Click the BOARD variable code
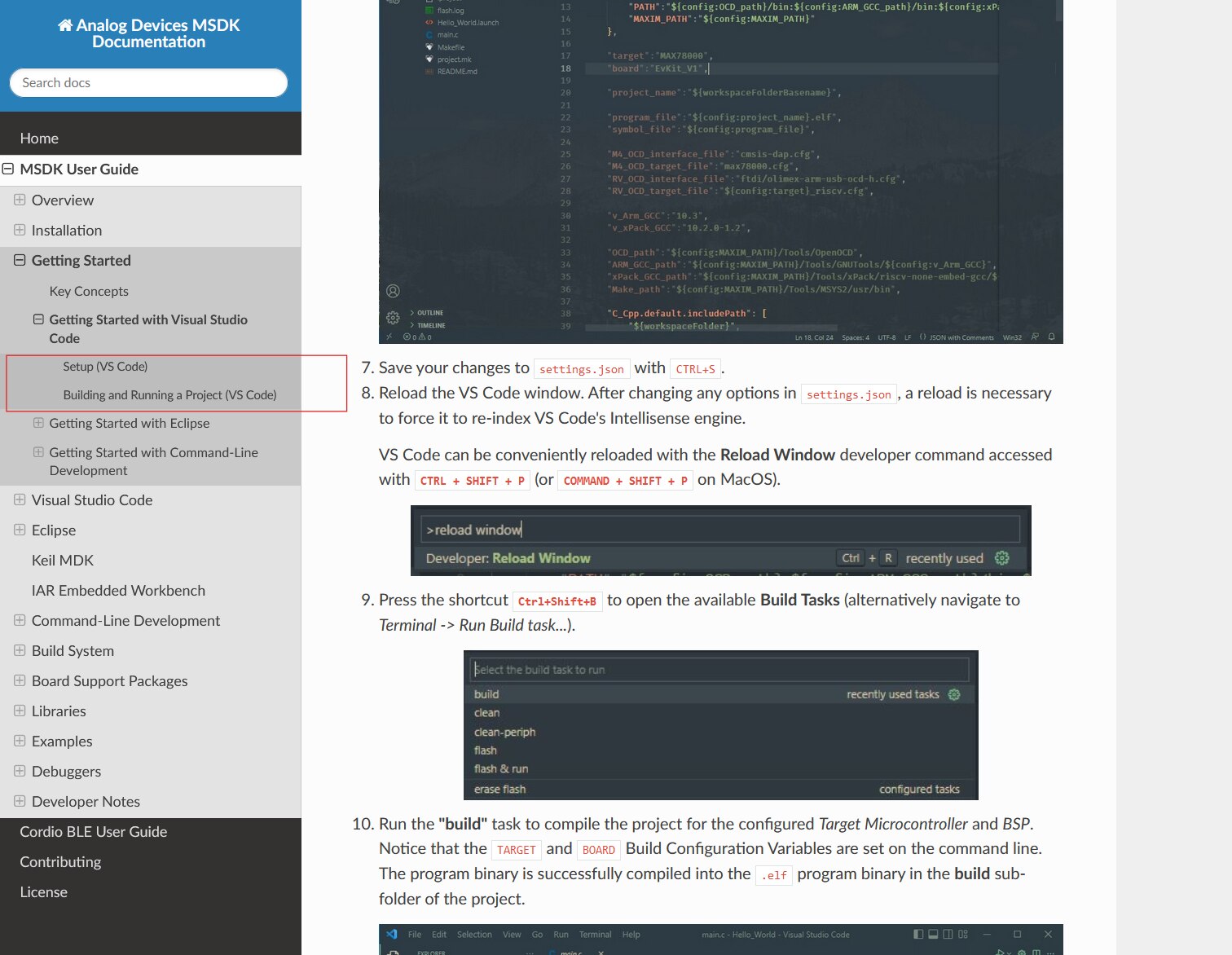This screenshot has width=1232, height=955. click(x=599, y=850)
